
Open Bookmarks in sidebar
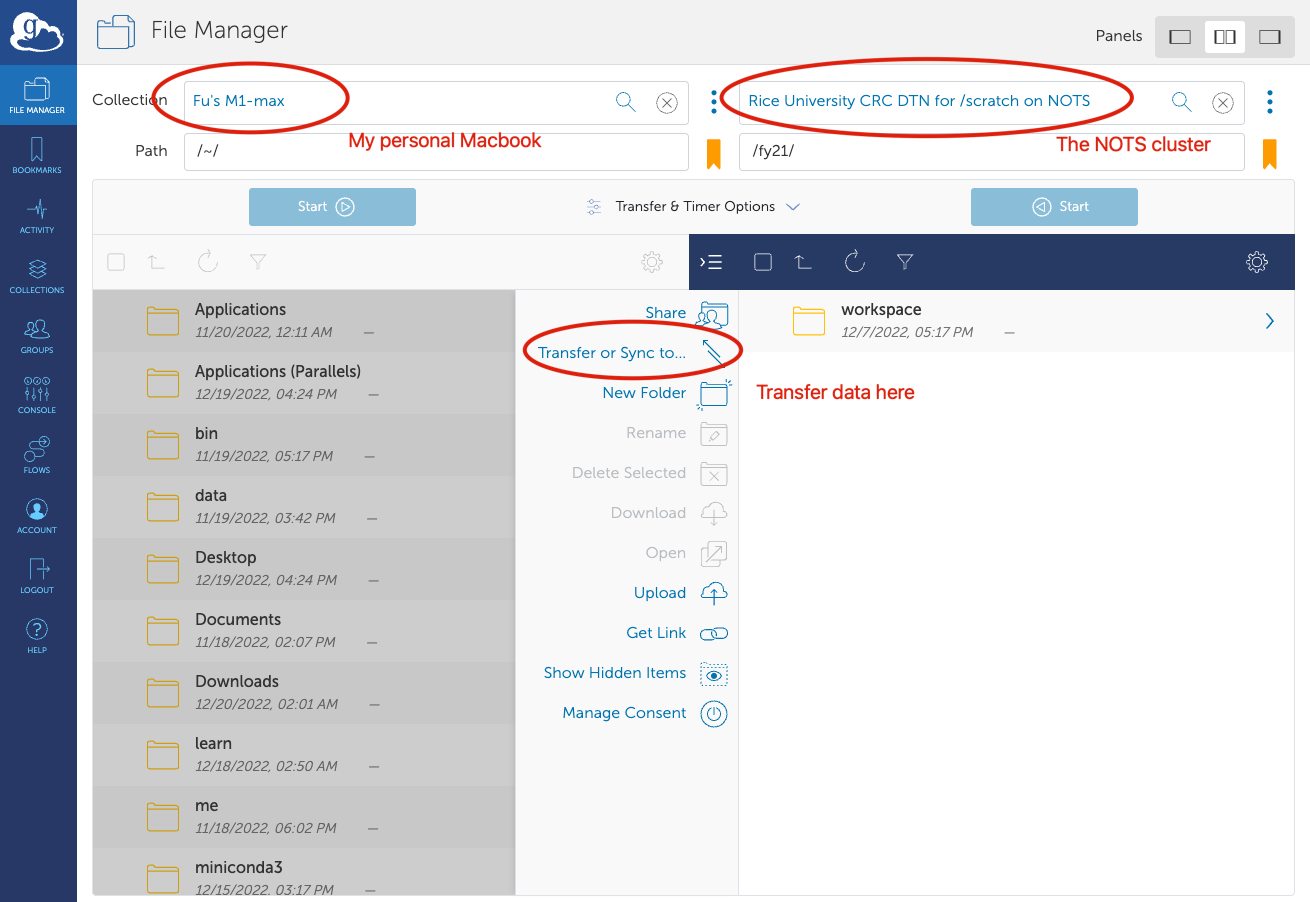[x=38, y=156]
